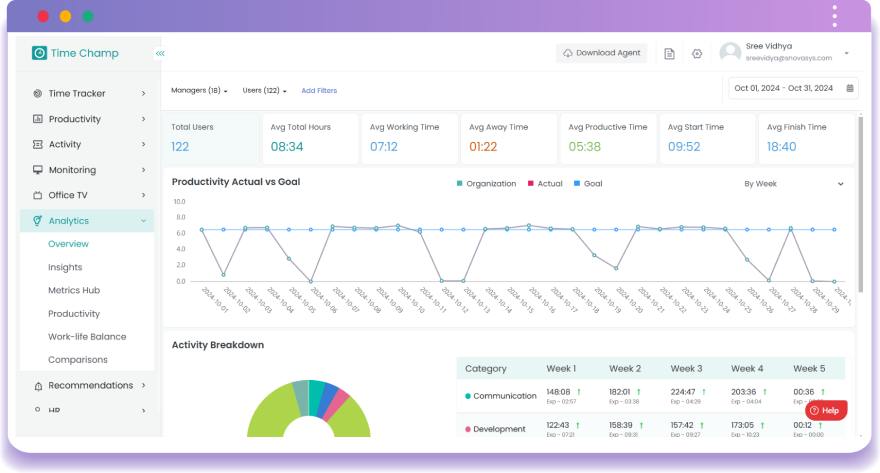This screenshot has width=880, height=473.
Task: Collapse sidebar with double chevron icon
Action: click(x=160, y=53)
